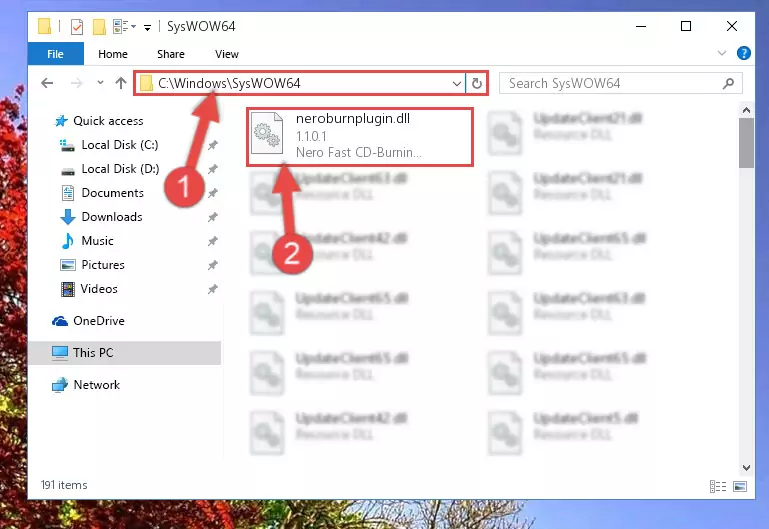769x529 pixels.
Task: Select Network in navigation pane
Action: click(x=86, y=385)
